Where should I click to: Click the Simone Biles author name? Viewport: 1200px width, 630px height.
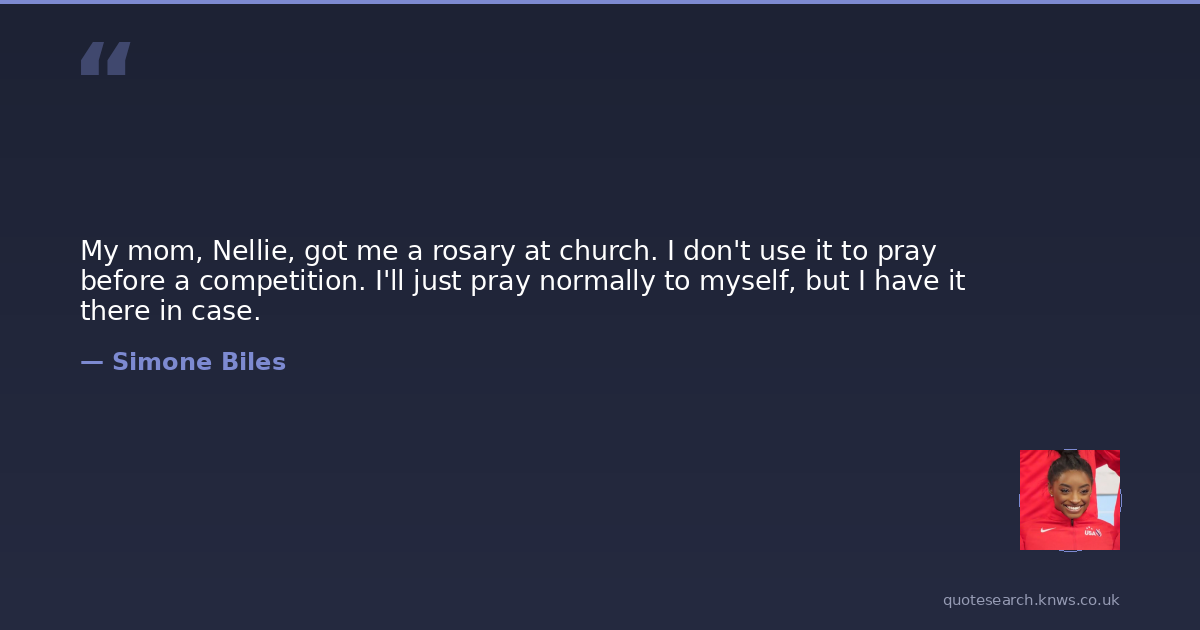point(198,362)
